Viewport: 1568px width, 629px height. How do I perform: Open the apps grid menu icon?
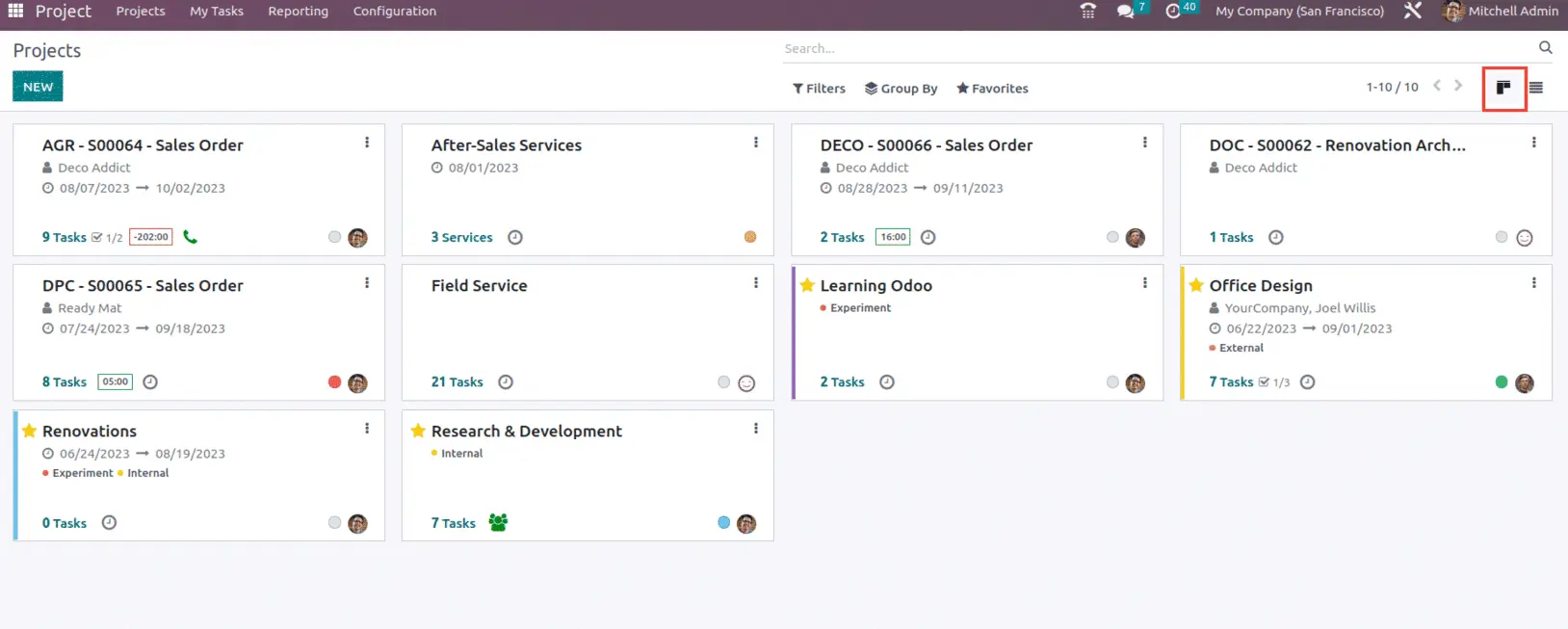point(15,11)
